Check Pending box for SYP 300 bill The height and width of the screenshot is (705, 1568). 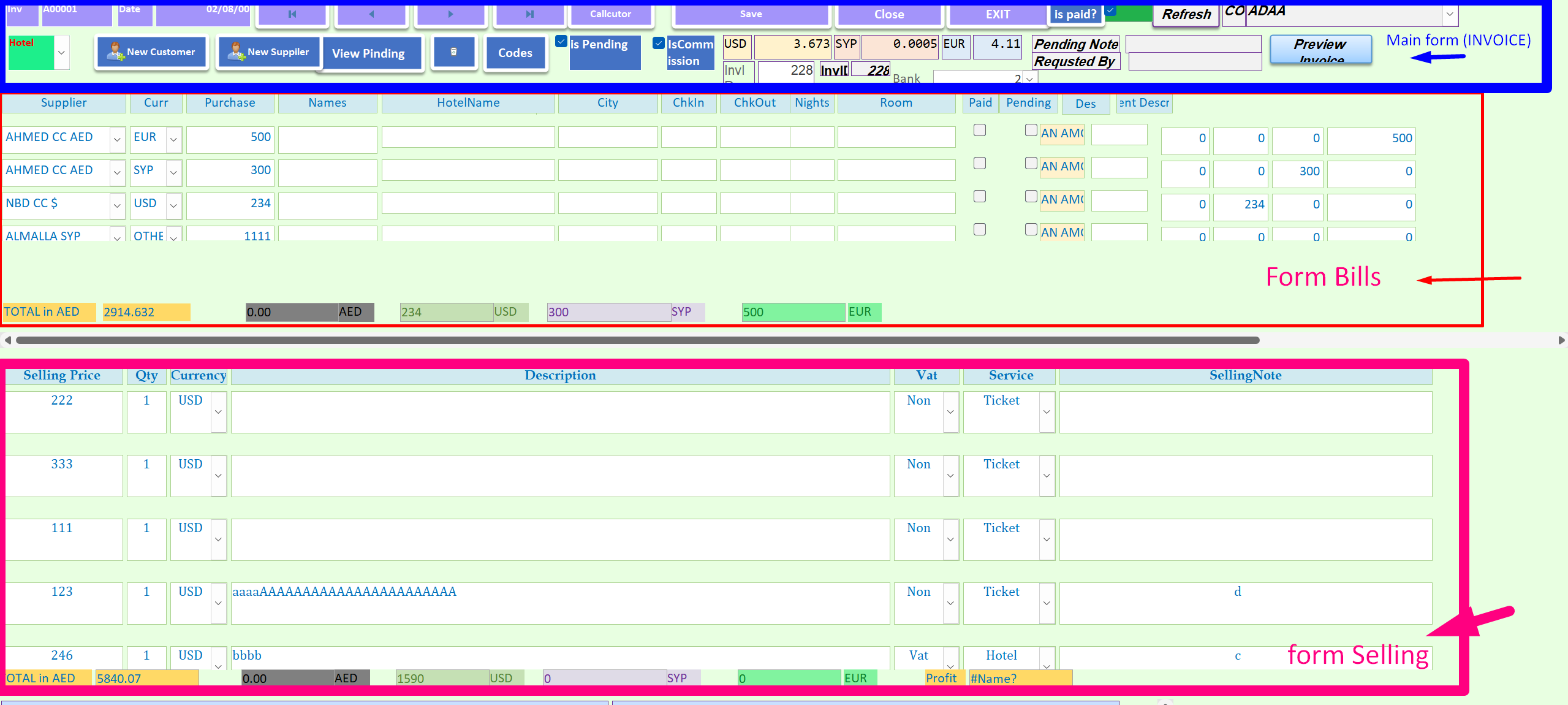[x=1031, y=163]
